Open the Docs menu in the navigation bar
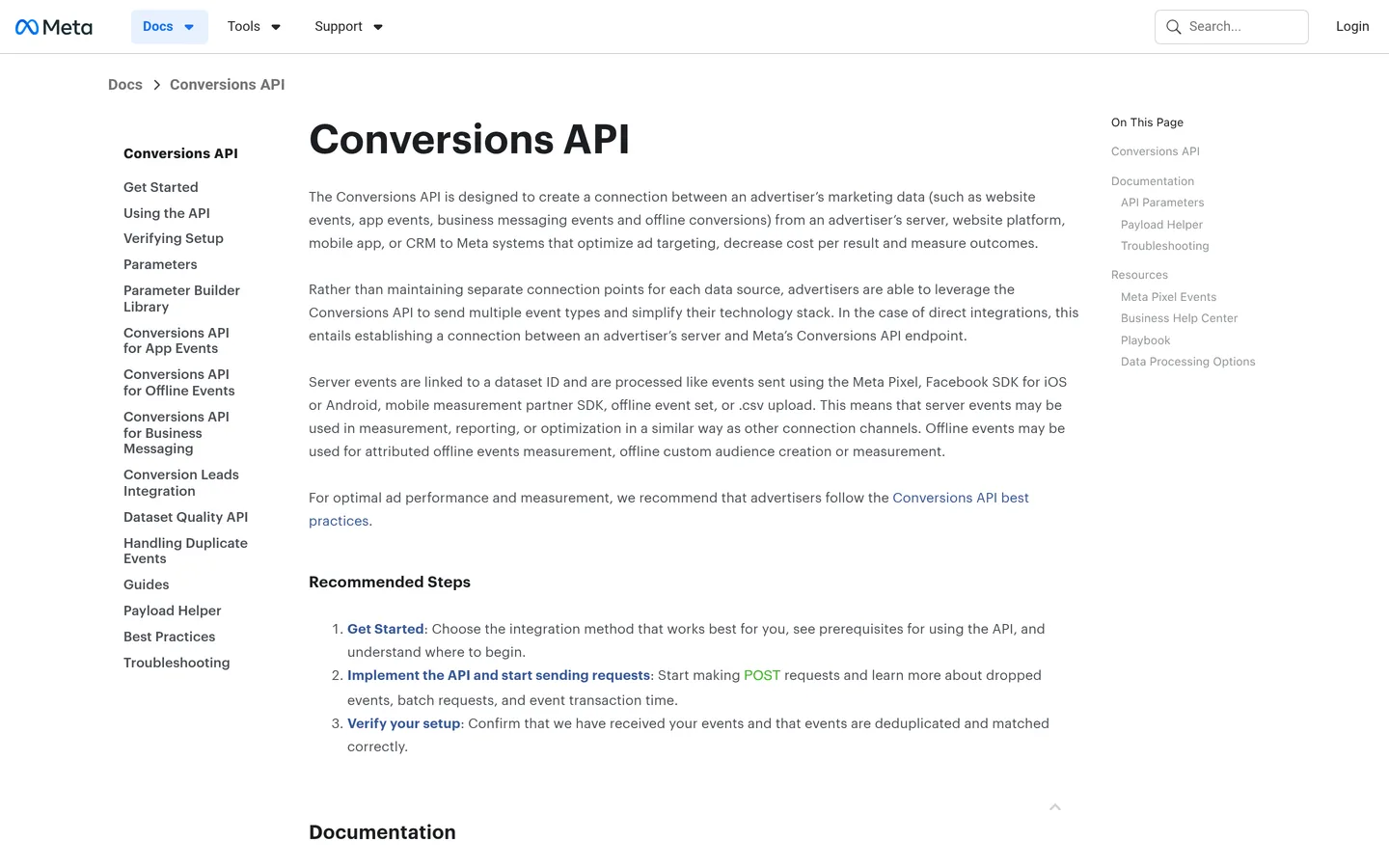The width and height of the screenshot is (1389, 868). point(157,26)
